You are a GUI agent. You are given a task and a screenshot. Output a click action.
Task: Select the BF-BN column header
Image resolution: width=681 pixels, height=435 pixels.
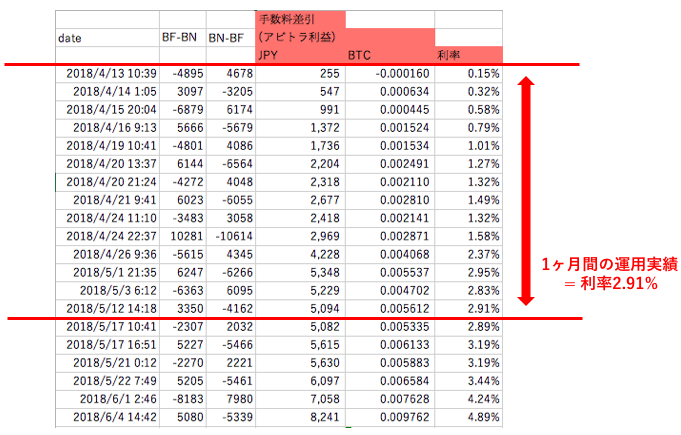pos(183,38)
